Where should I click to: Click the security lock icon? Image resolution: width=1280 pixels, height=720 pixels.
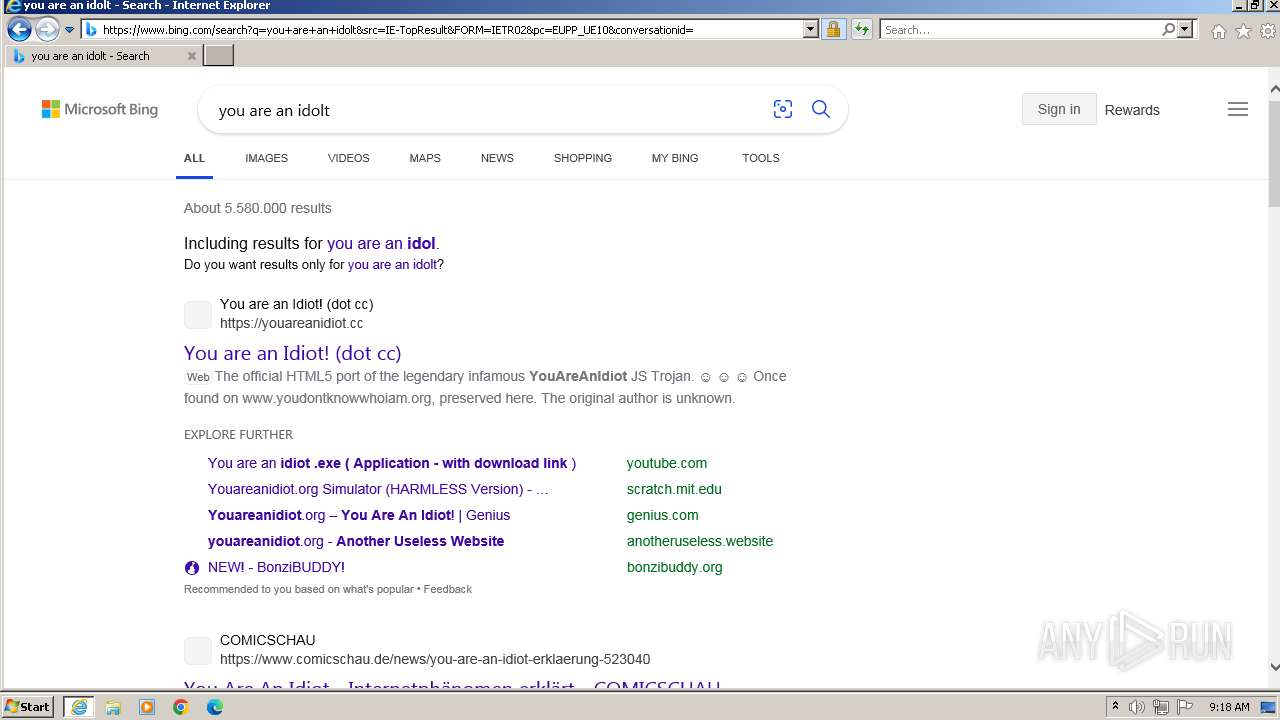point(833,30)
